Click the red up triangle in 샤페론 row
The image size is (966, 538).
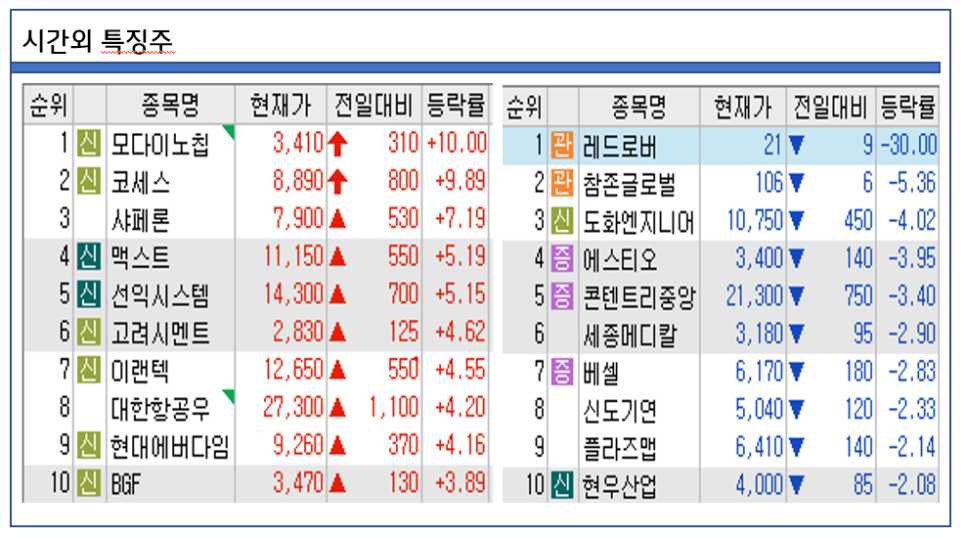coord(338,219)
